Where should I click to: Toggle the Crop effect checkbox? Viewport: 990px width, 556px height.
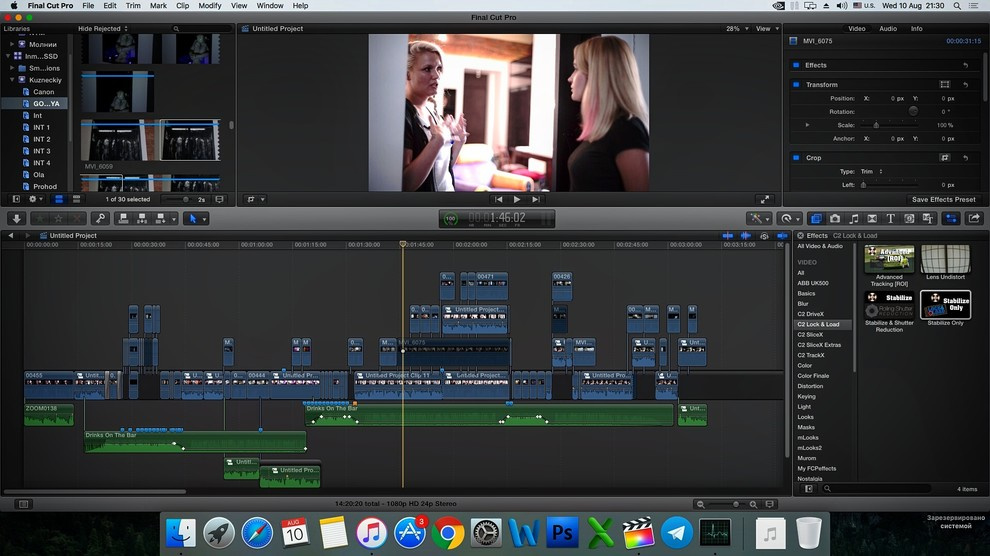(795, 158)
